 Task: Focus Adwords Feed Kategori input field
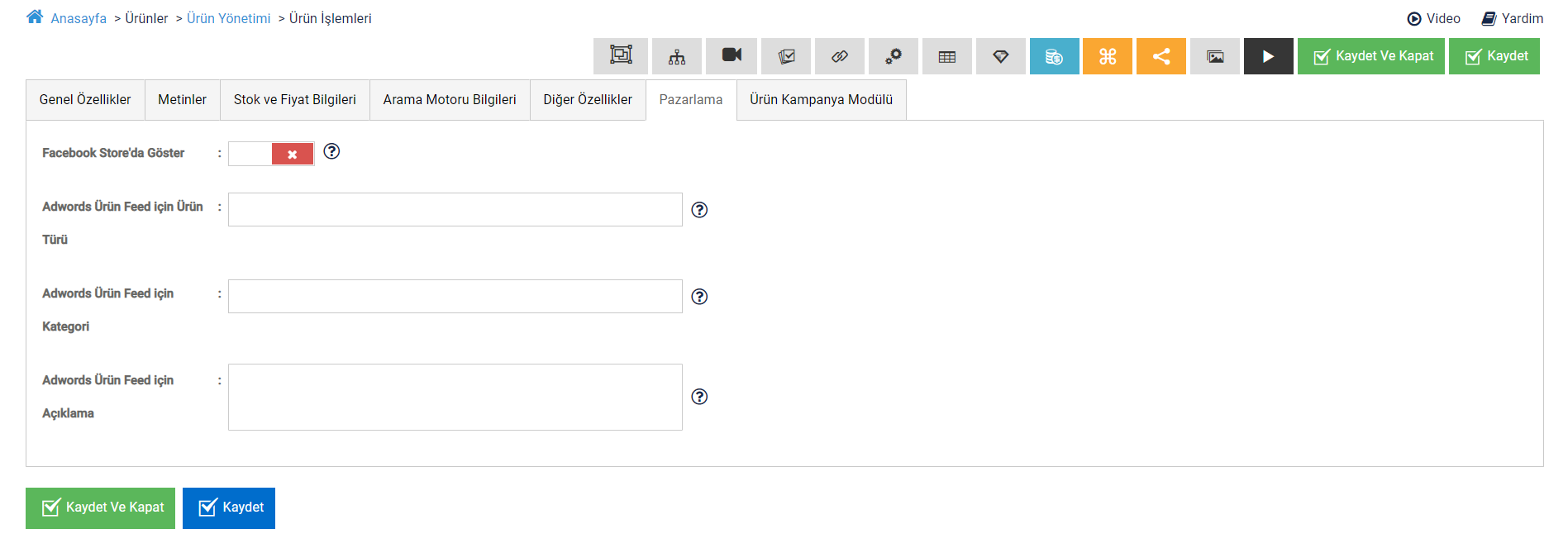tap(455, 297)
